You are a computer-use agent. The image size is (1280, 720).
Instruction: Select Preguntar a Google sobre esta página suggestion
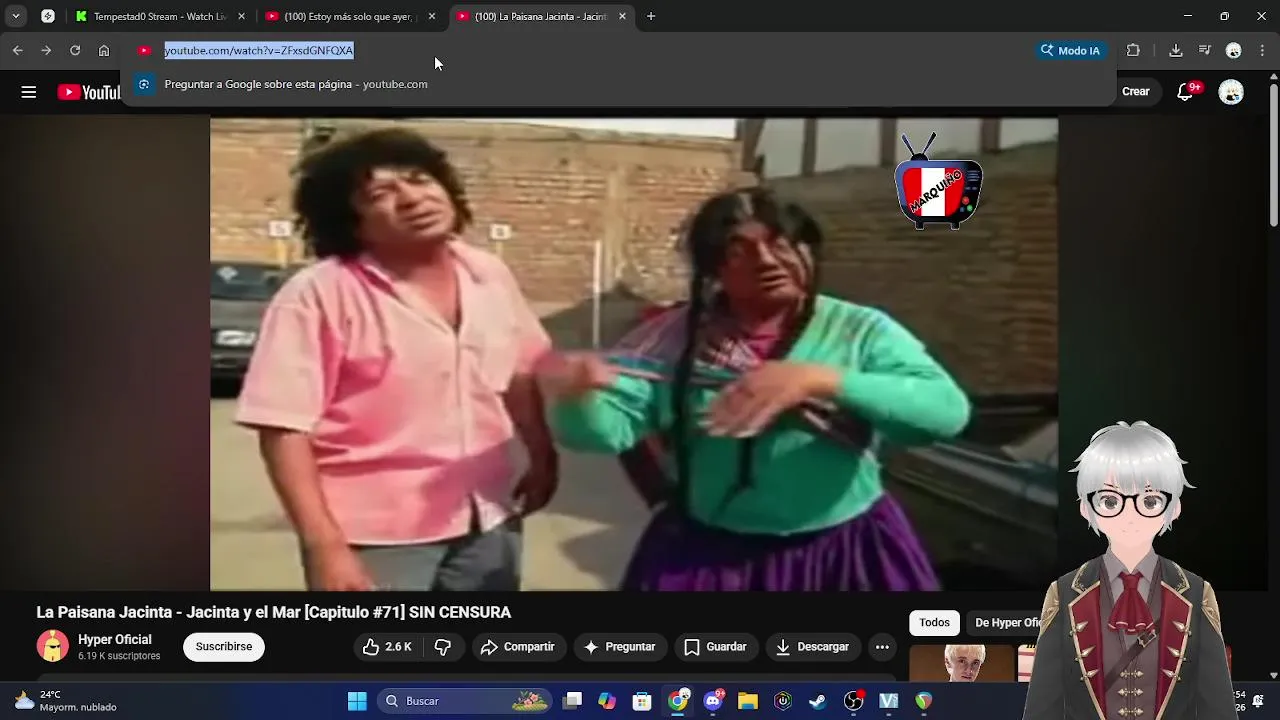pos(618,84)
